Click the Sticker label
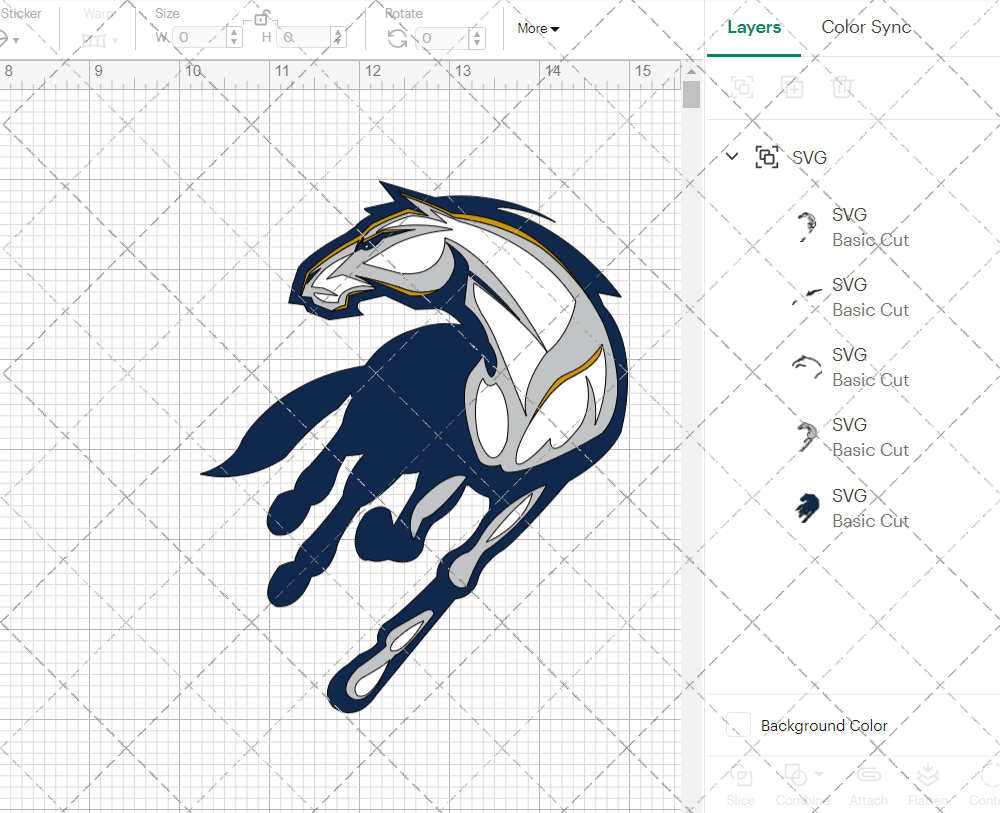Viewport: 1000px width, 813px height. 22,13
